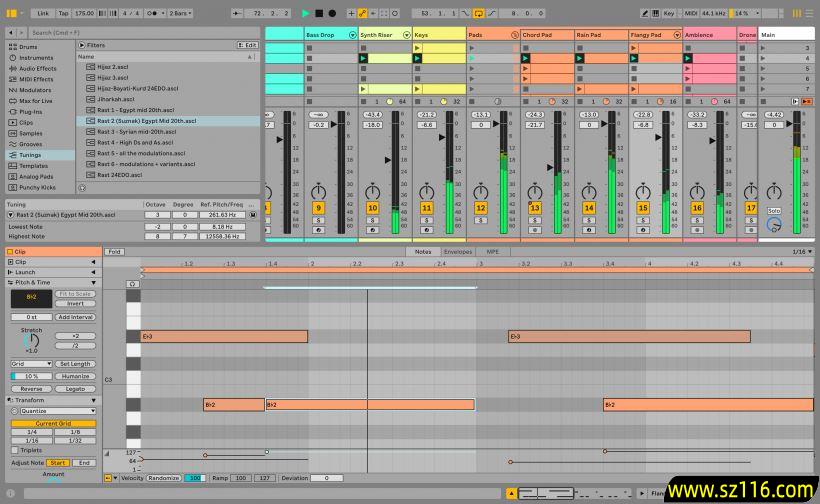This screenshot has width=820, height=504.
Task: Click the Randomize velocity button
Action: pos(164,478)
